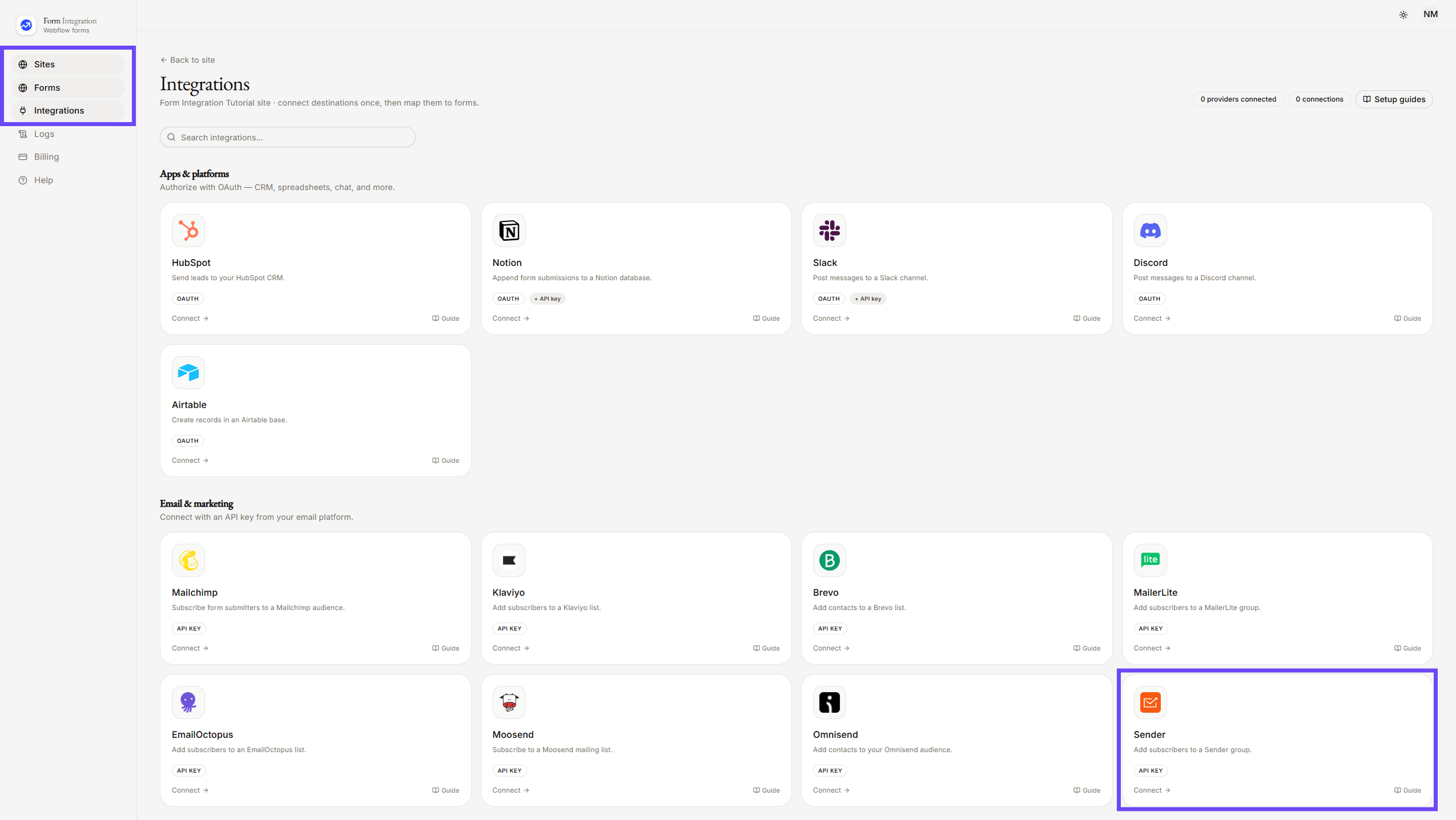Connect the Omnisend integration
The image size is (1456, 820).
coord(831,790)
